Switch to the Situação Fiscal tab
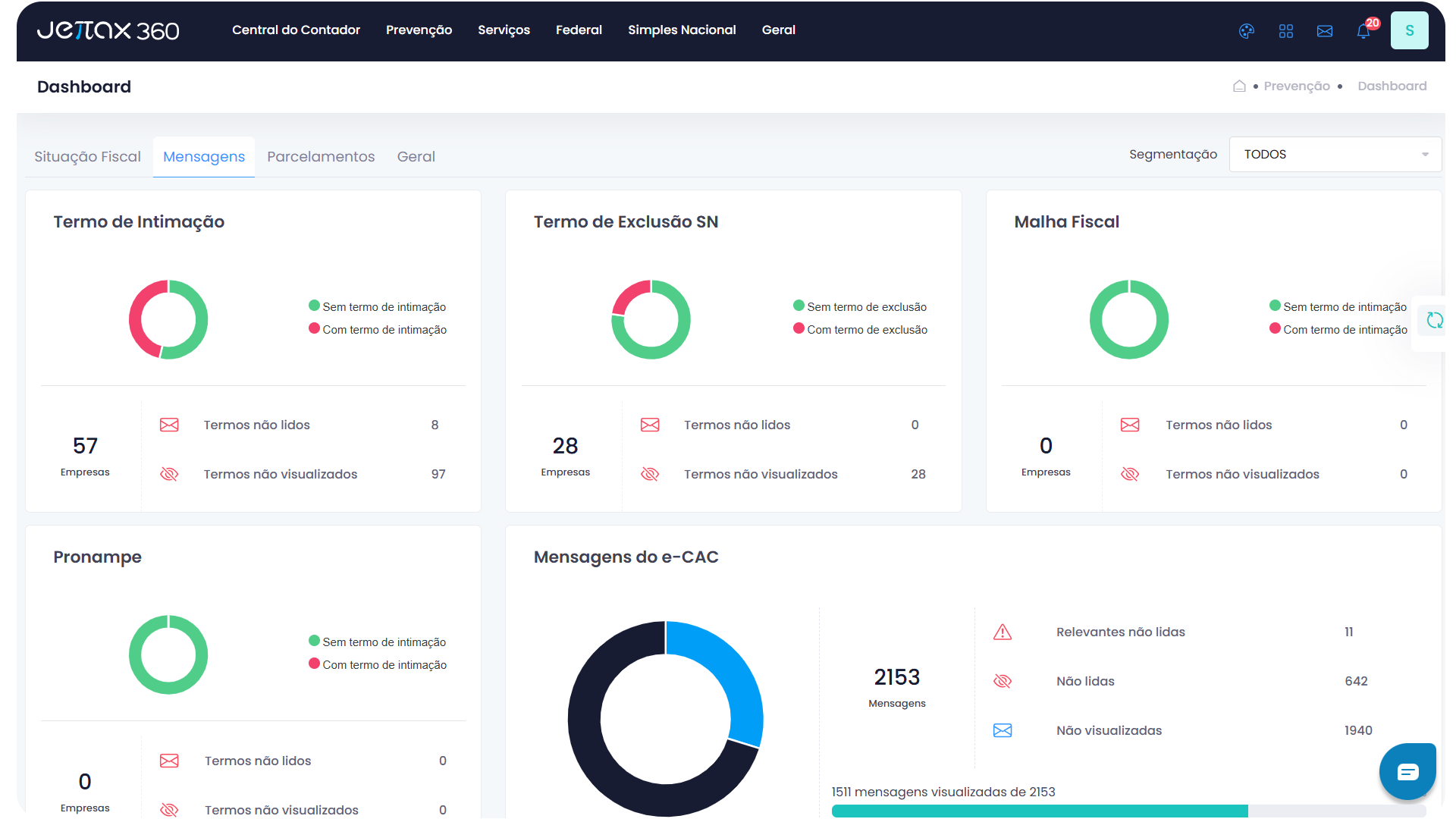Screen dimensions: 1456x819 [x=87, y=156]
